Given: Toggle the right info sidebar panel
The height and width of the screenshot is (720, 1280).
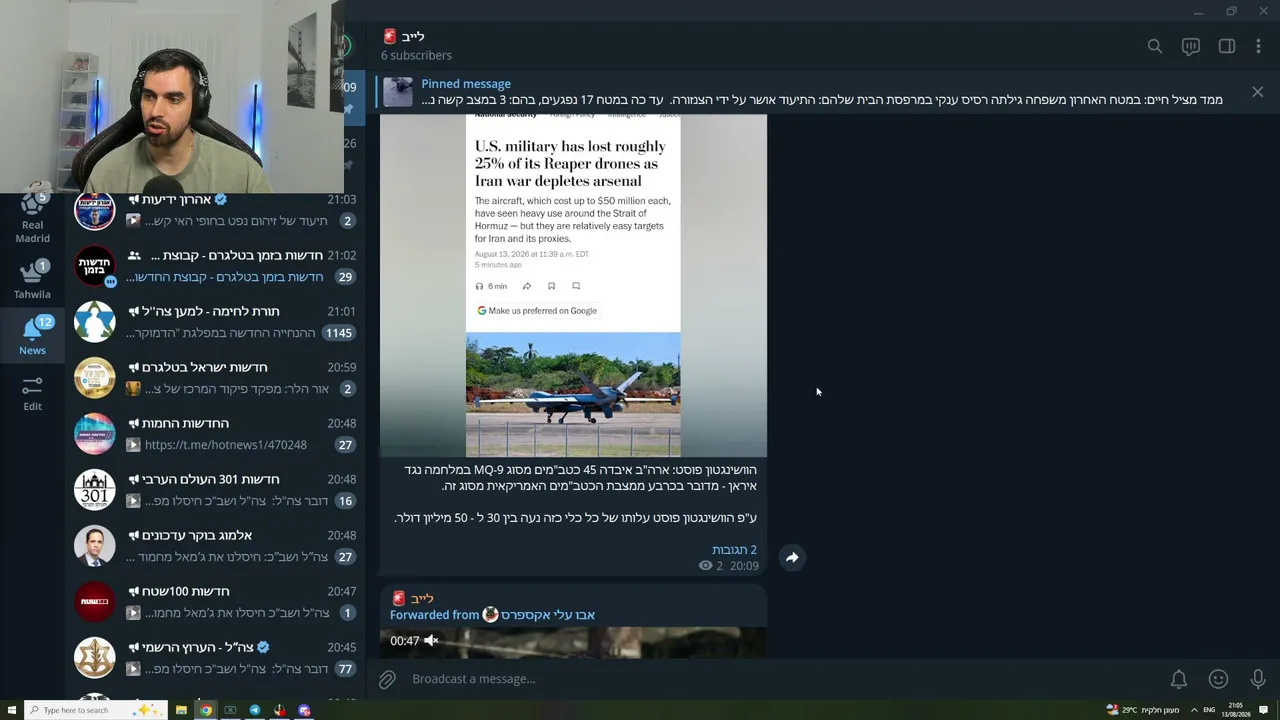Looking at the screenshot, I should coord(1227,46).
